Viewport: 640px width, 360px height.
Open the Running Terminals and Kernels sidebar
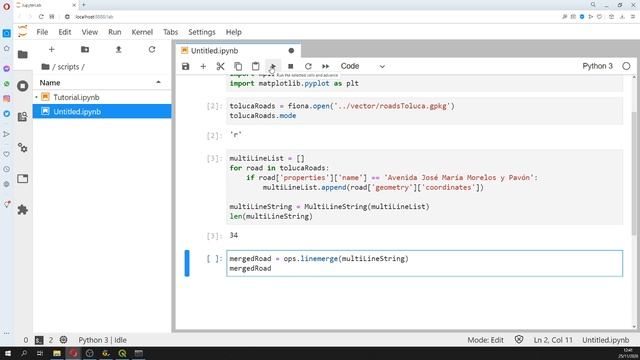tap(23, 86)
